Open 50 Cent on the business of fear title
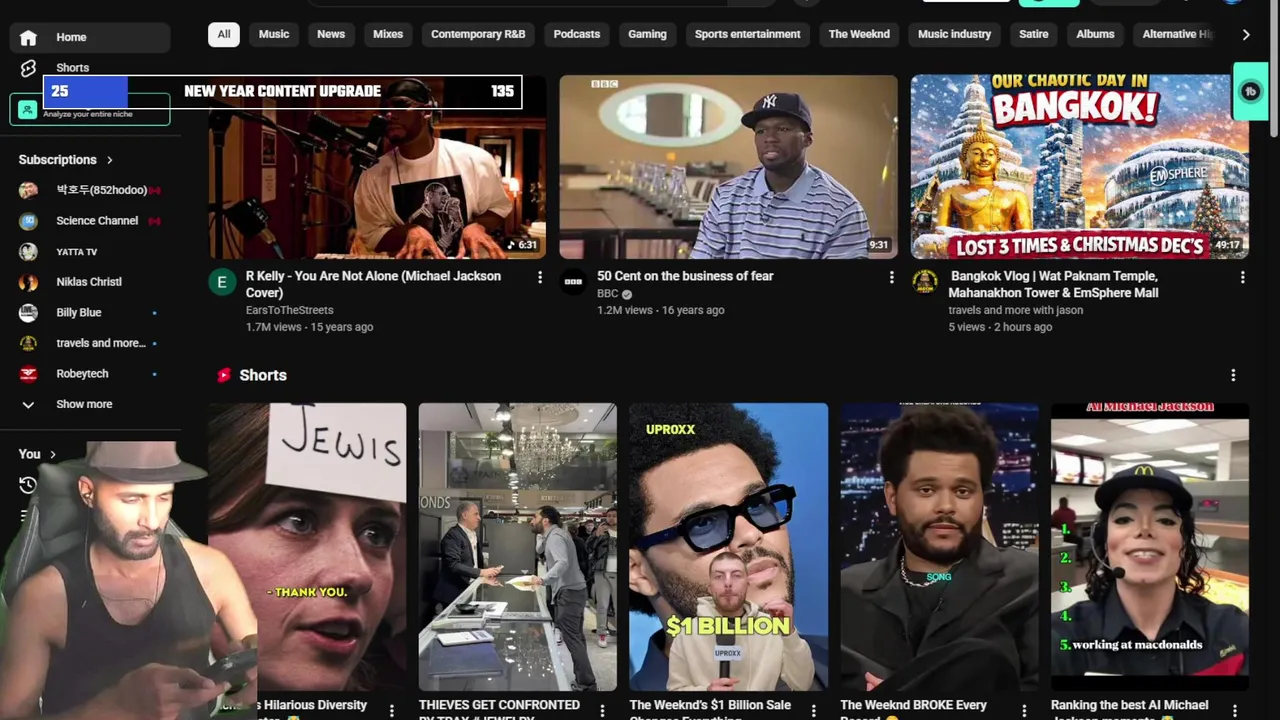The height and width of the screenshot is (720, 1280). [x=685, y=276]
